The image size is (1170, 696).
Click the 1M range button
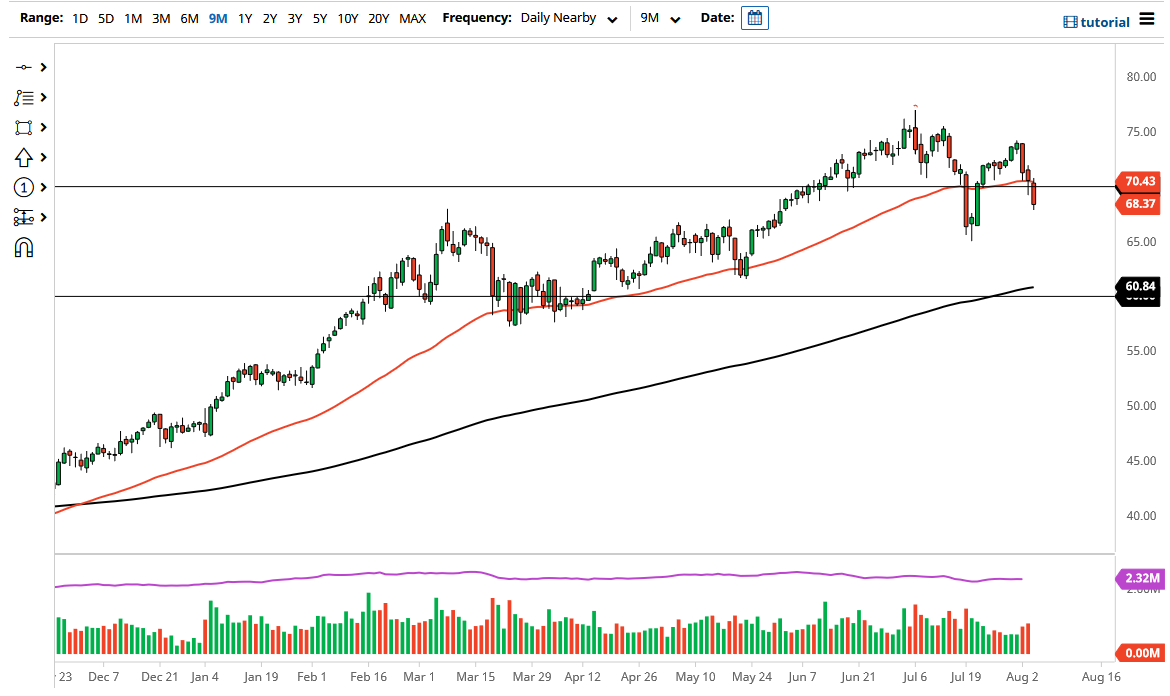(133, 18)
